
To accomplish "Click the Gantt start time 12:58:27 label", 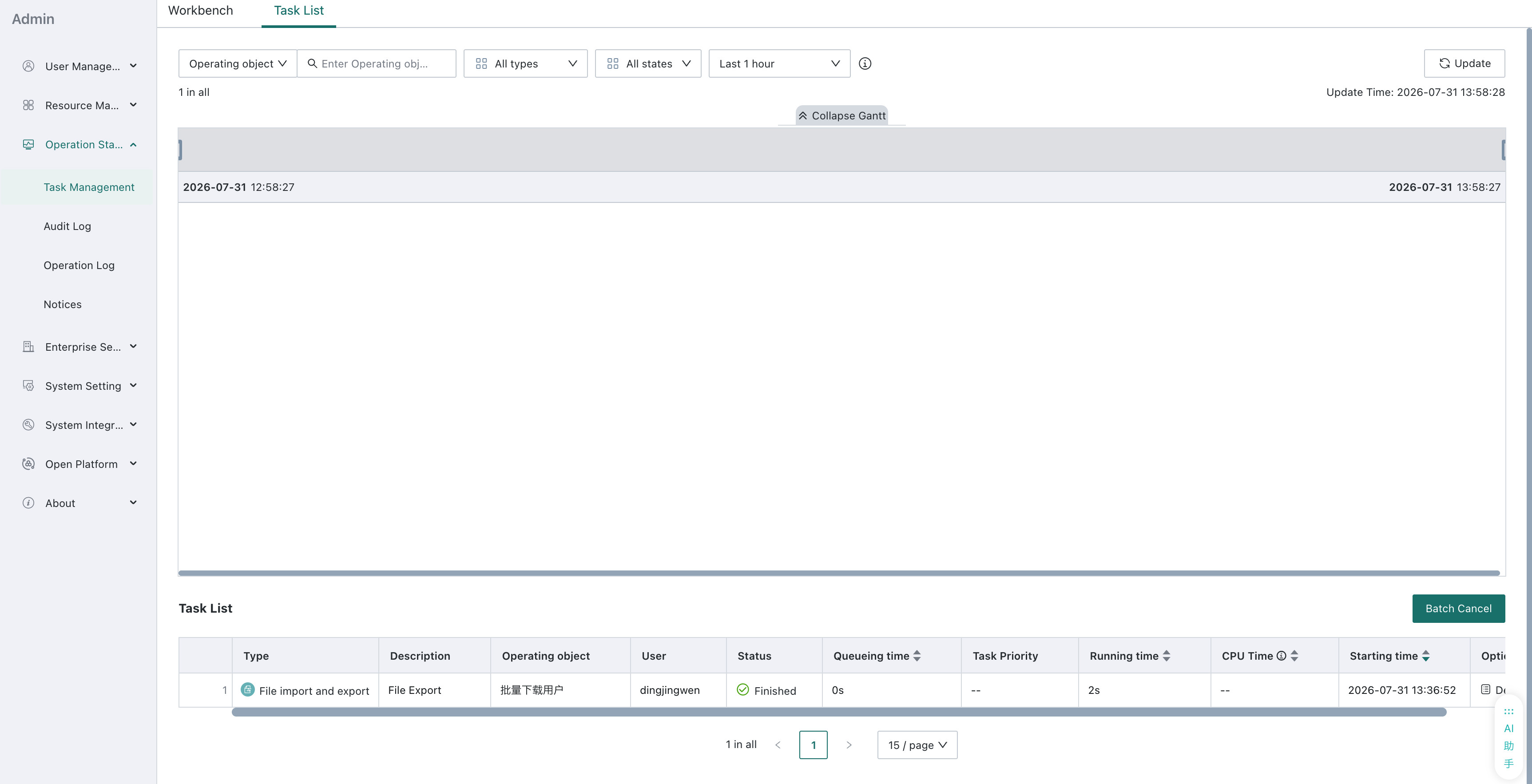I will [238, 187].
